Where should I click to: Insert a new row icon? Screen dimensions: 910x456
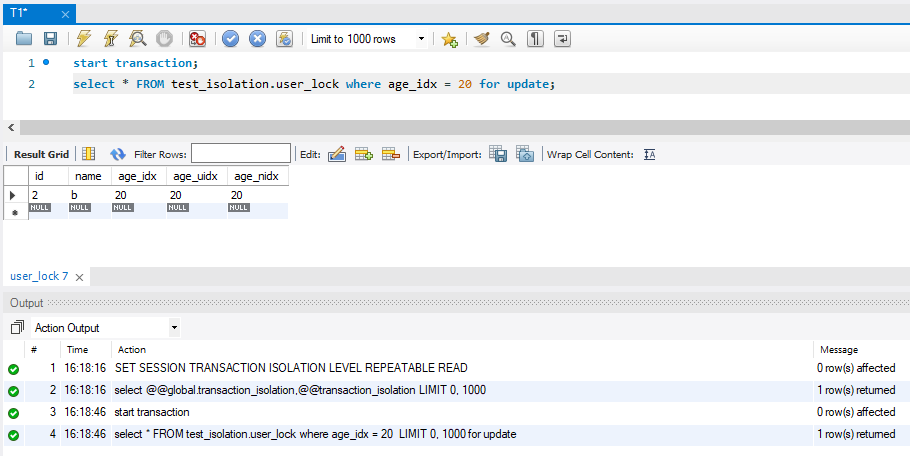click(364, 154)
